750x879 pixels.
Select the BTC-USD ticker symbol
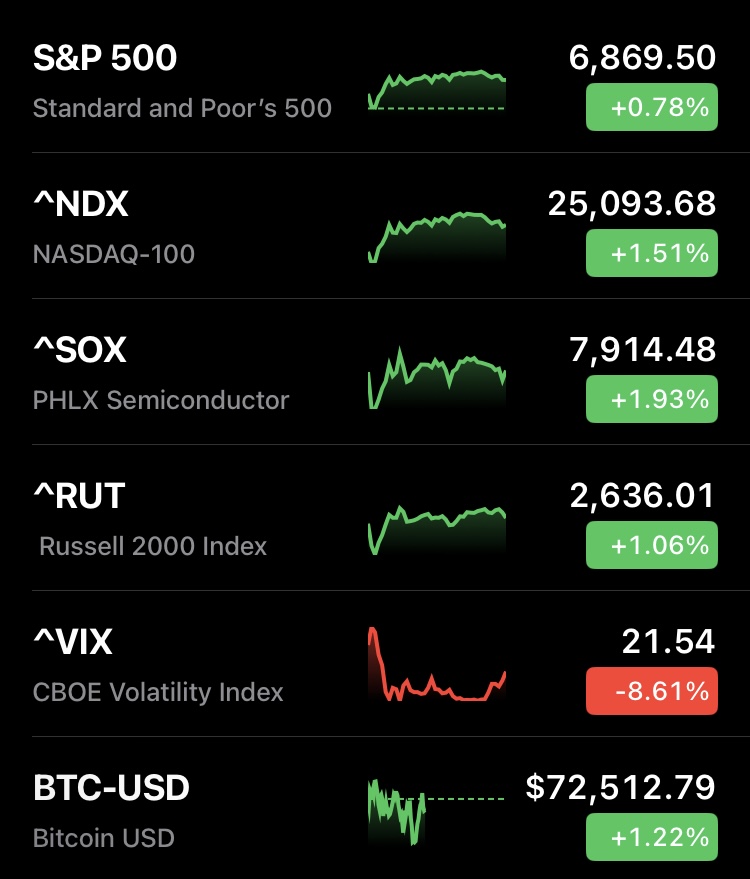pyautogui.click(x=111, y=788)
